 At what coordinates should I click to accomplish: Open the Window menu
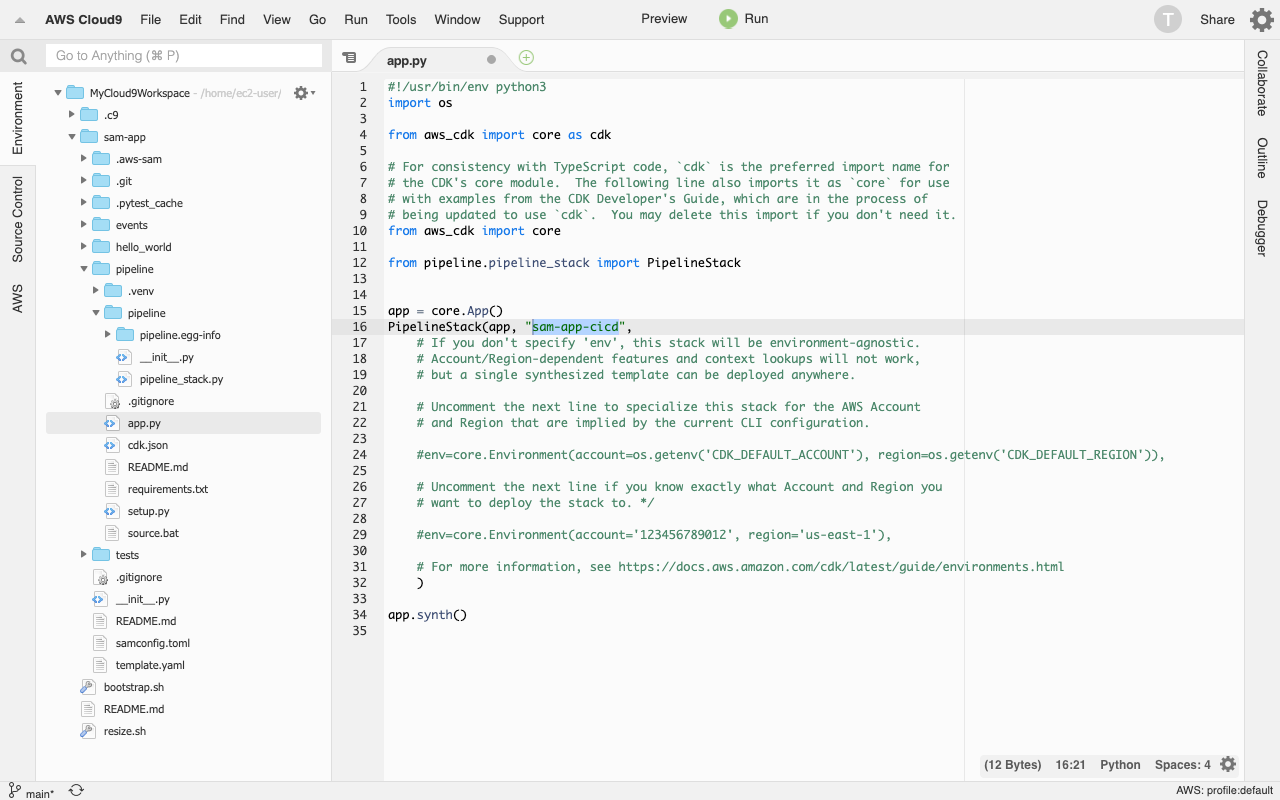point(457,19)
